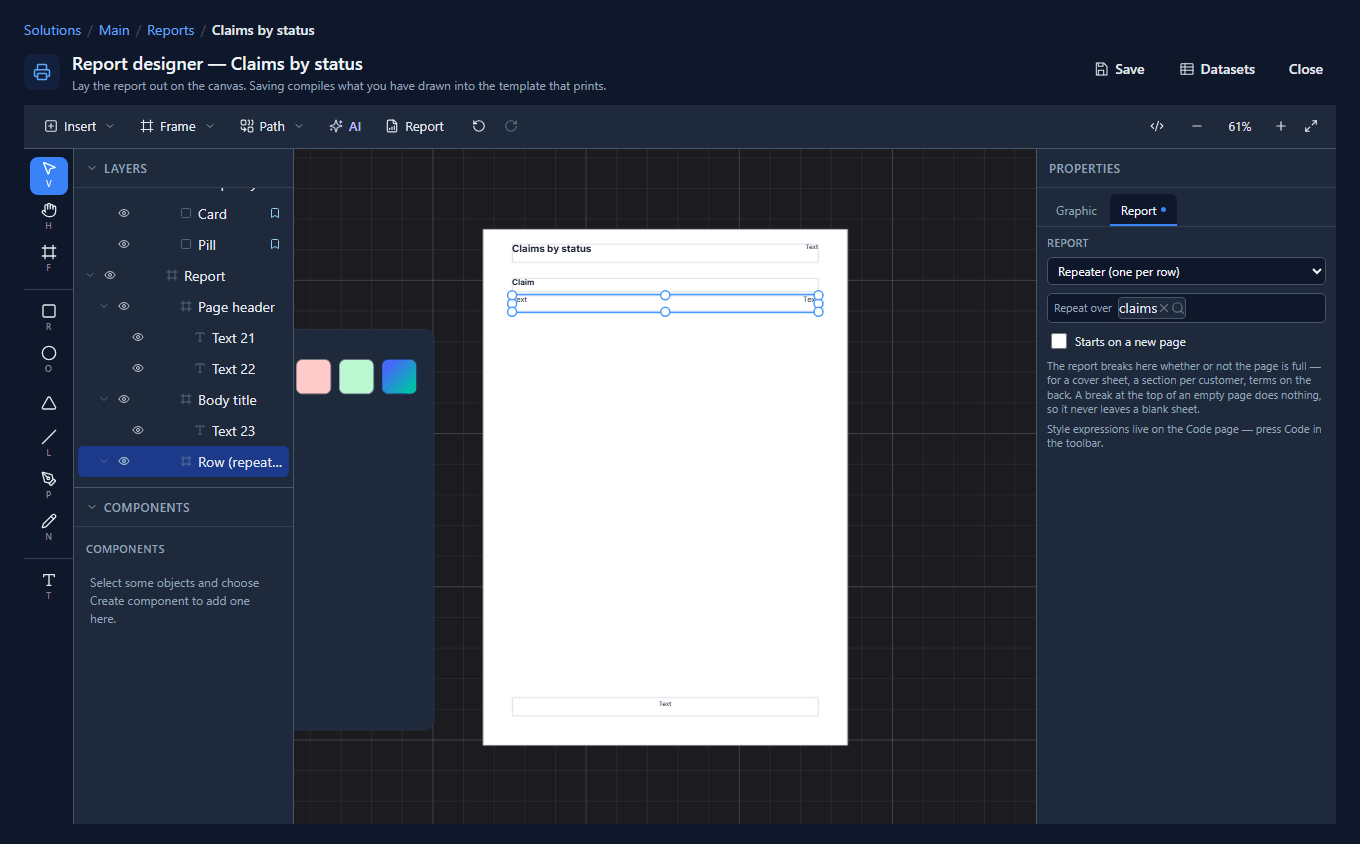The width and height of the screenshot is (1360, 844).
Task: Select the light green color swatch
Action: pyautogui.click(x=356, y=376)
